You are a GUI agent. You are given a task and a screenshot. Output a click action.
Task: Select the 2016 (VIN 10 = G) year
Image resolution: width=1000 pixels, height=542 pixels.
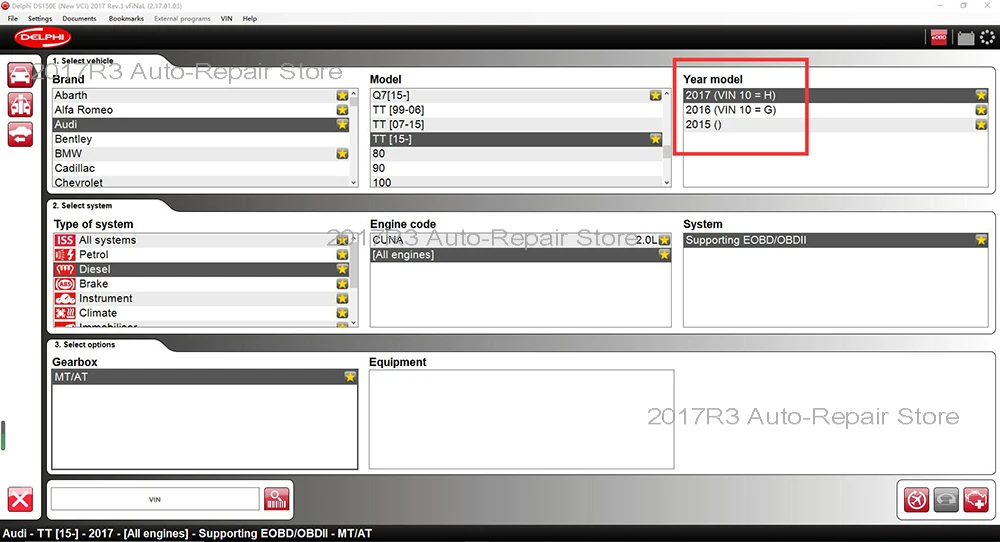click(835, 110)
